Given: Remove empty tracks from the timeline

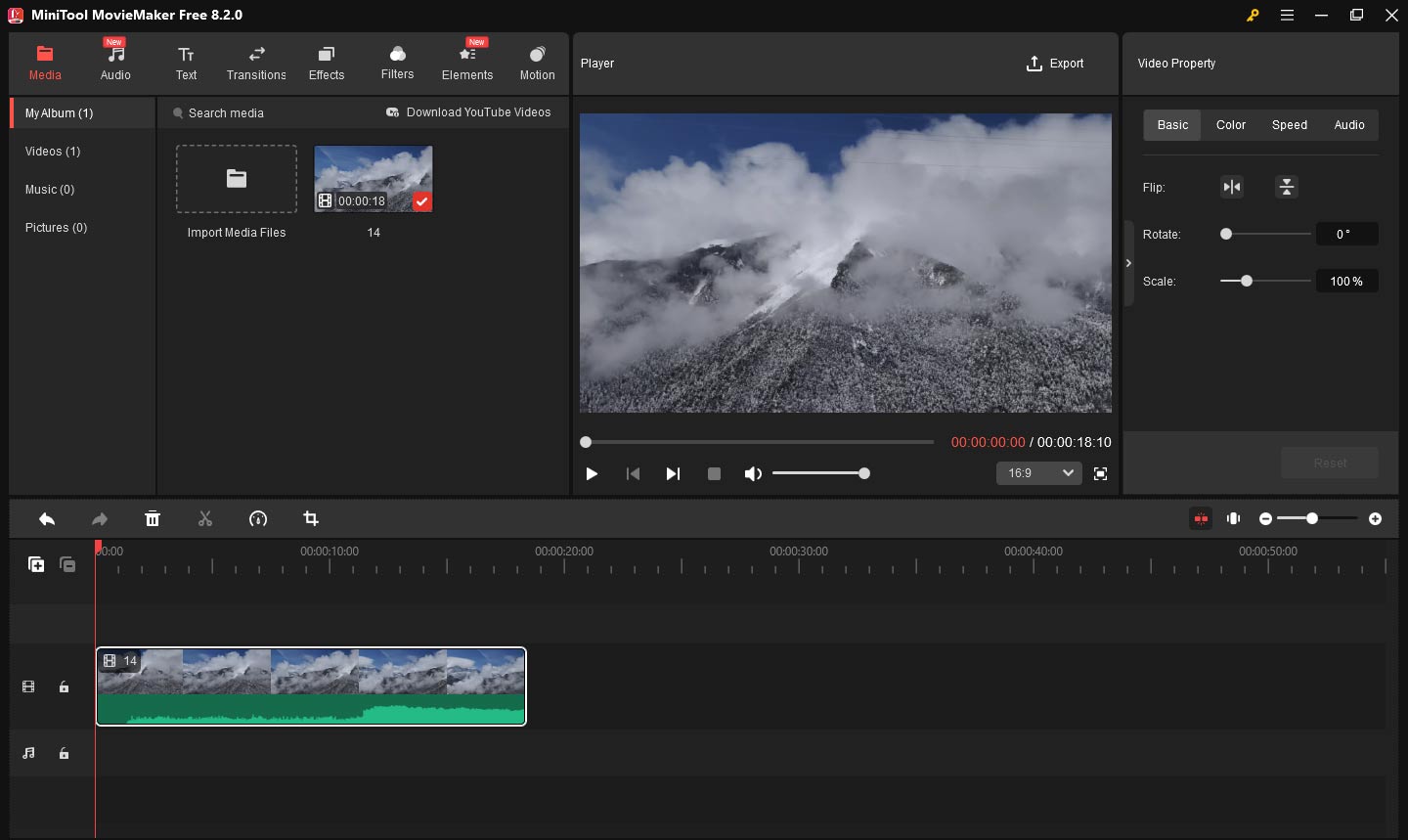Looking at the screenshot, I should [x=67, y=564].
